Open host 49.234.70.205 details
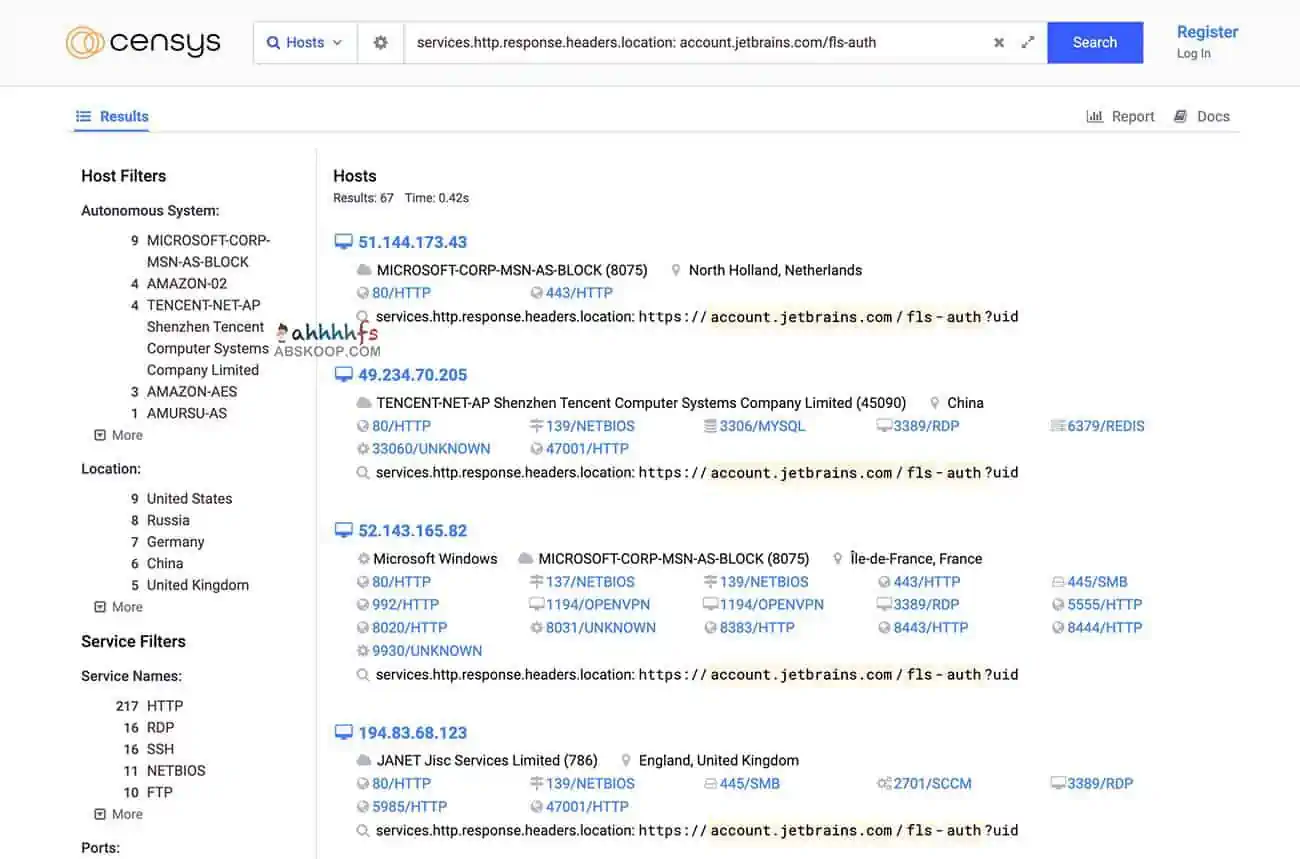Viewport: 1300px width, 859px height. pyautogui.click(x=412, y=375)
